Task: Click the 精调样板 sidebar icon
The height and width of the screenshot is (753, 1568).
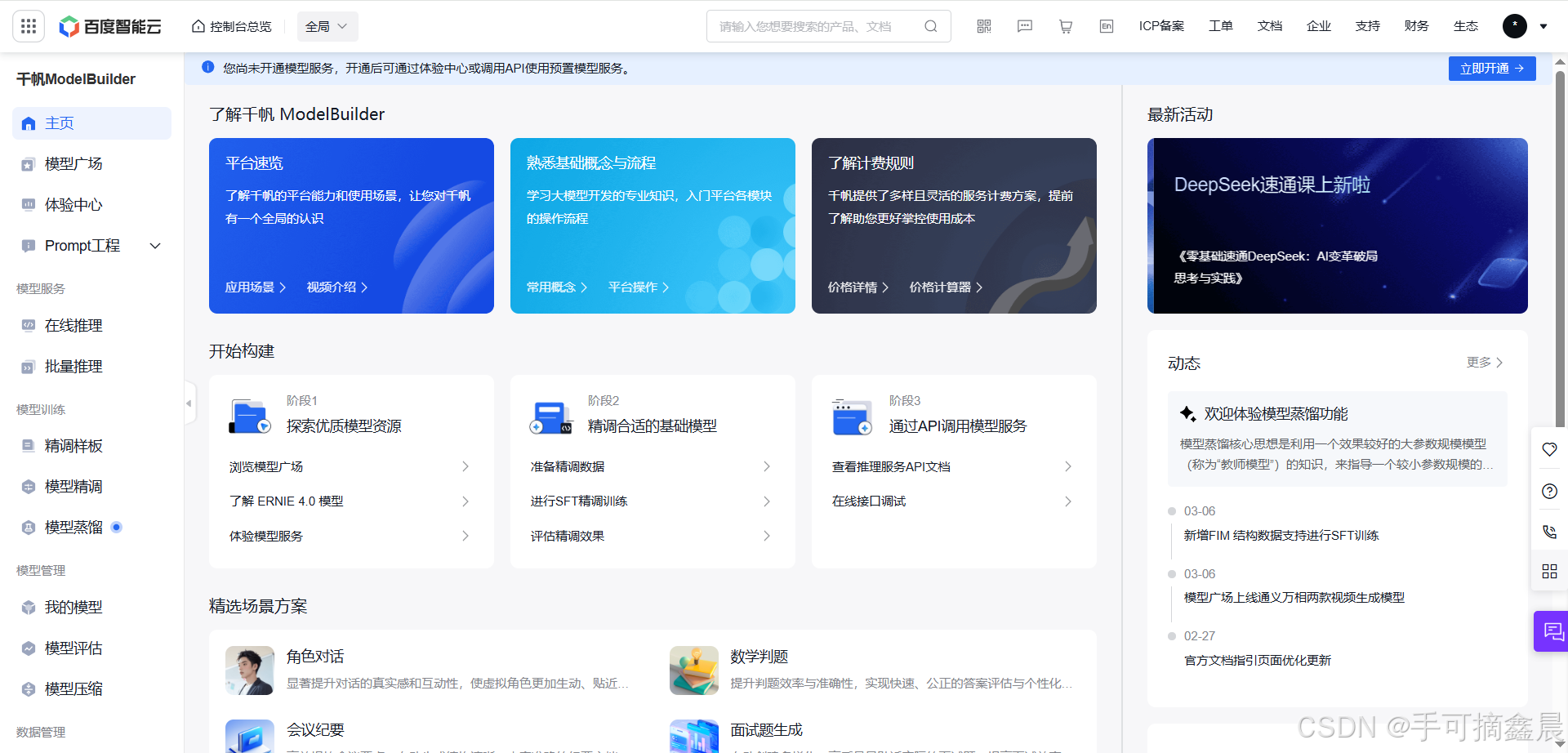Action: pyautogui.click(x=29, y=446)
